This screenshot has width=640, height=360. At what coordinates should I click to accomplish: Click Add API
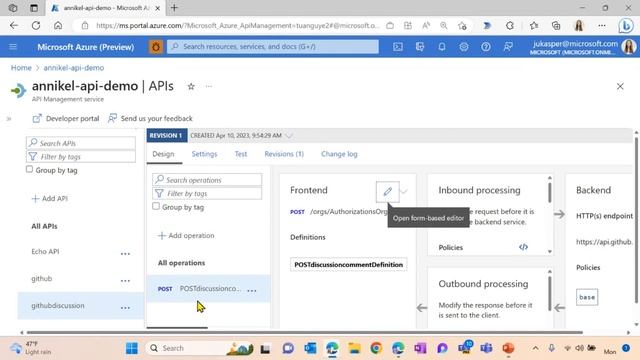pos(49,198)
